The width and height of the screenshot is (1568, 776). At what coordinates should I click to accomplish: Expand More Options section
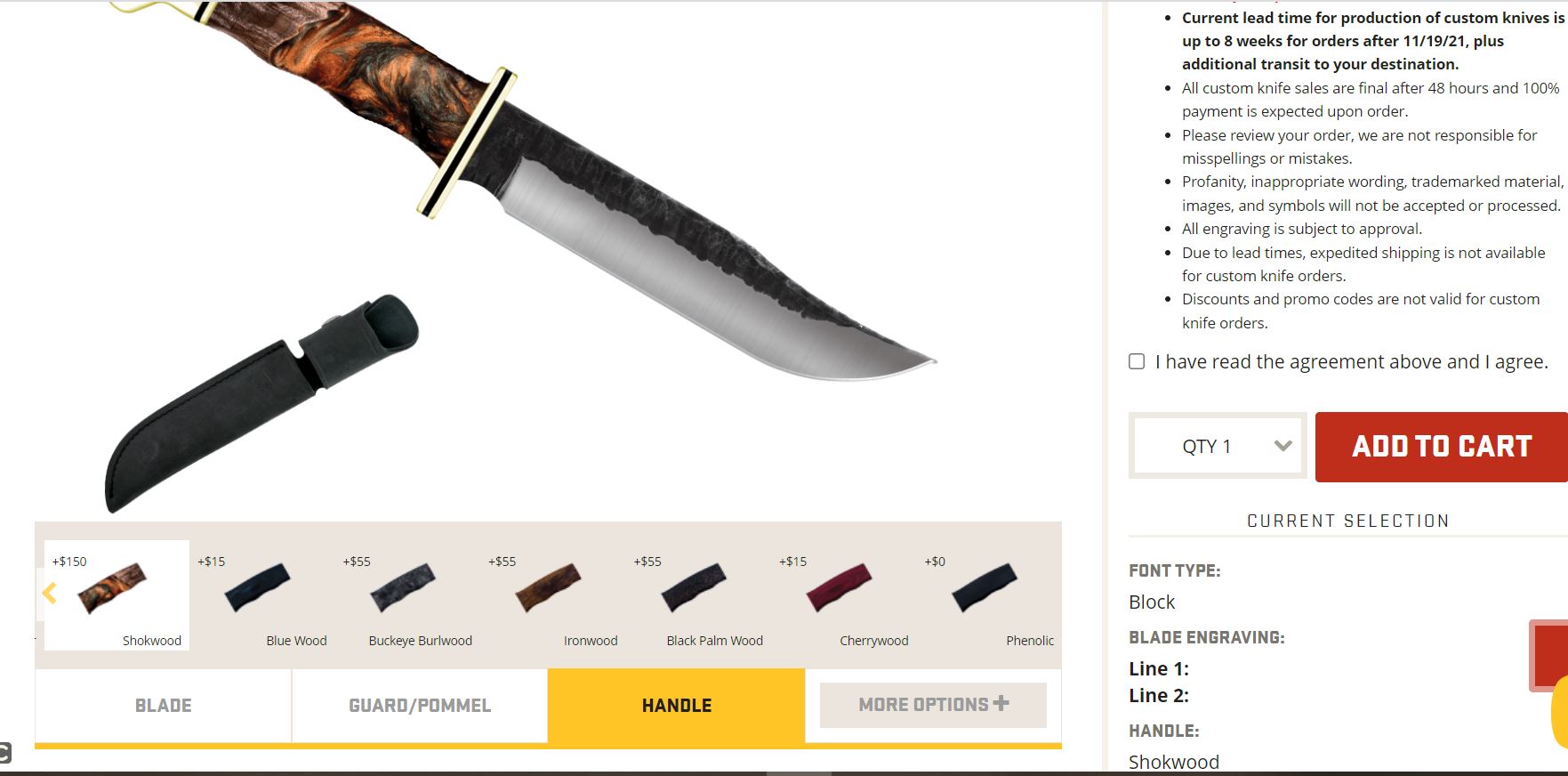click(x=933, y=705)
